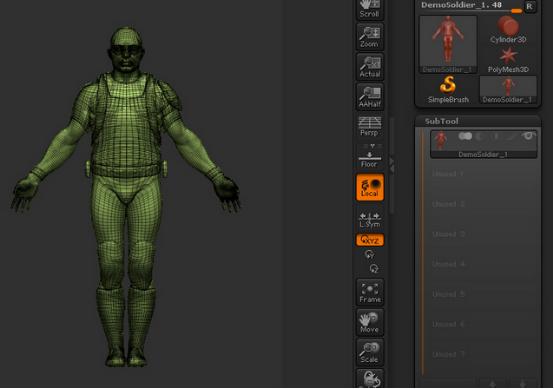Viewport: 554px width, 389px height.
Task: Click the Frame mesh button
Action: coord(370,292)
